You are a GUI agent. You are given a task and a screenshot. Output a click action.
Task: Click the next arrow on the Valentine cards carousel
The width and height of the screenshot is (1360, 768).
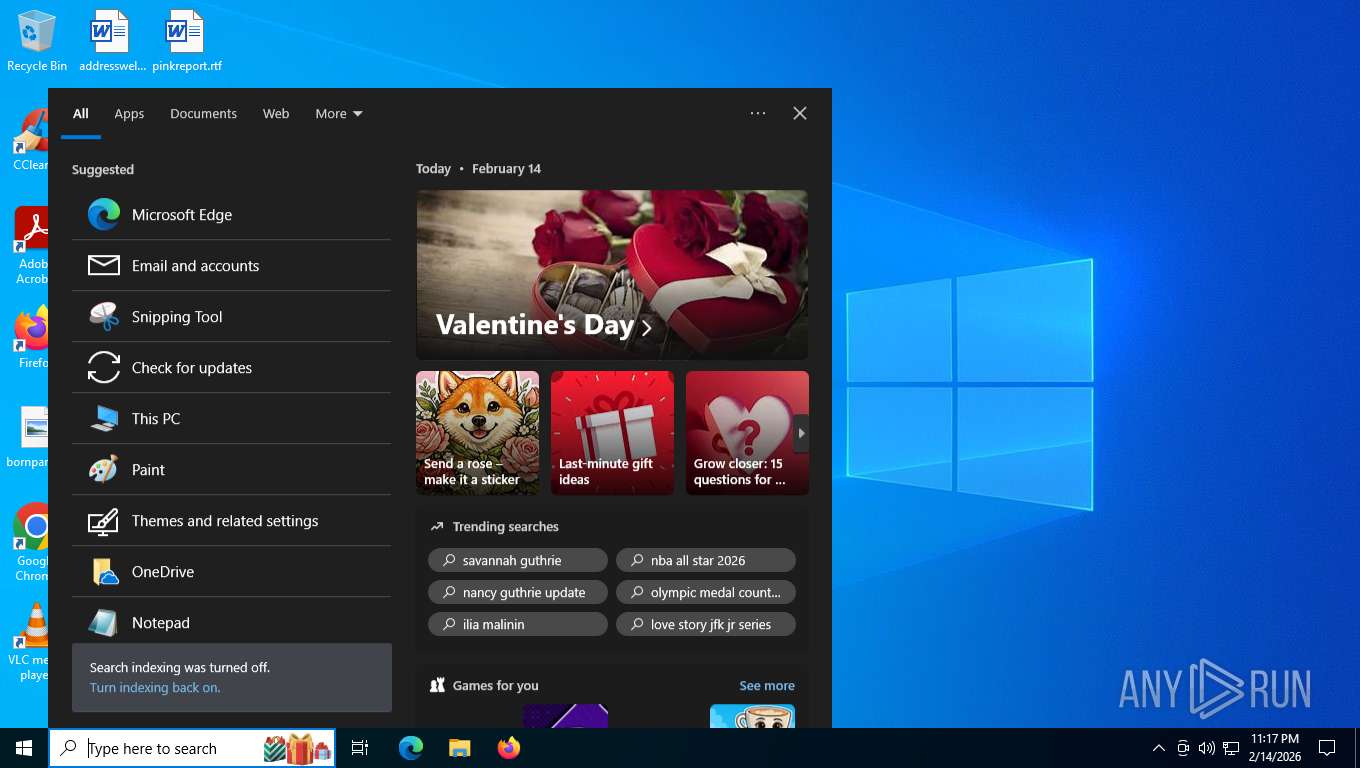(x=801, y=433)
